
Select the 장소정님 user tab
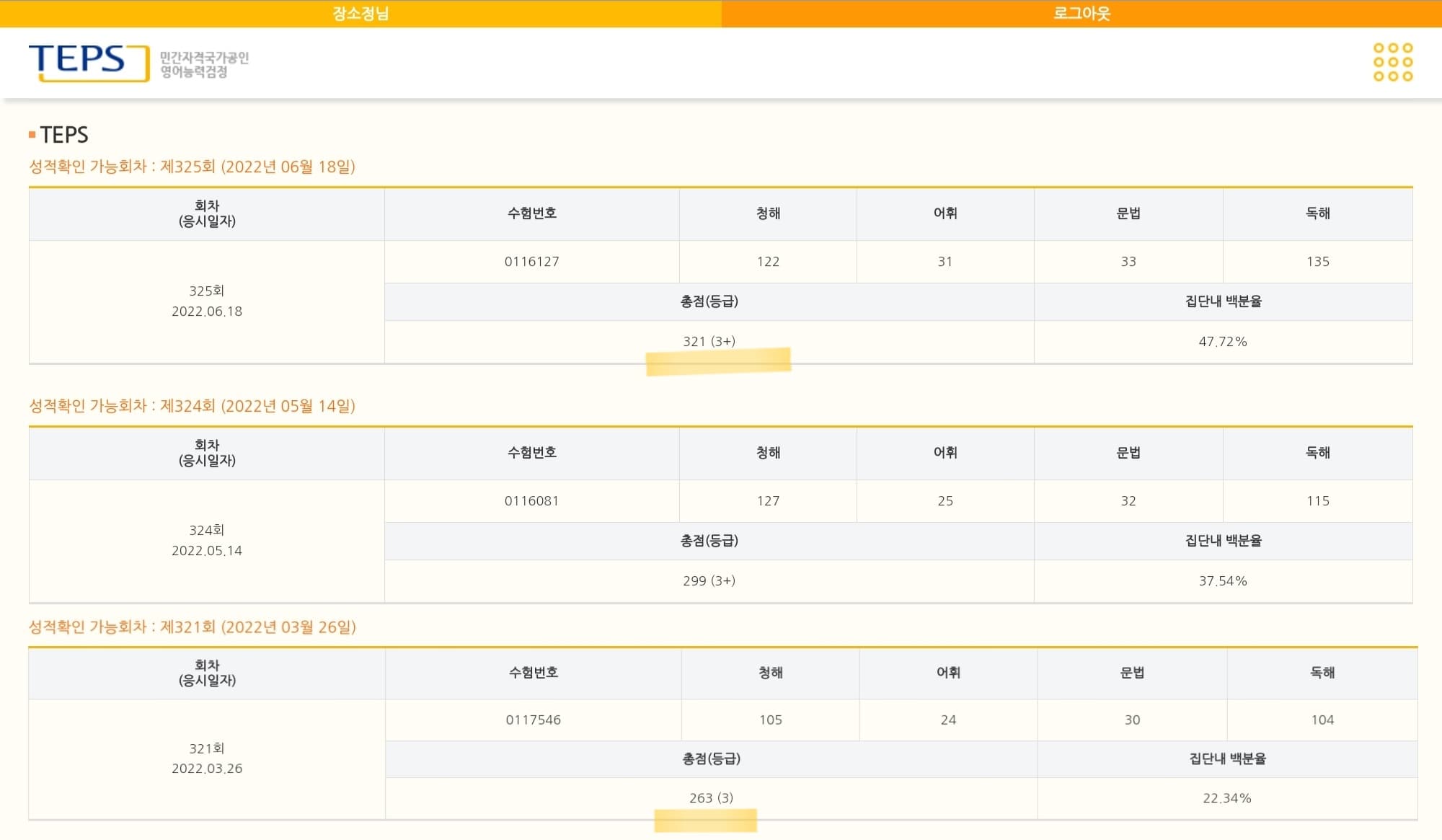[360, 13]
